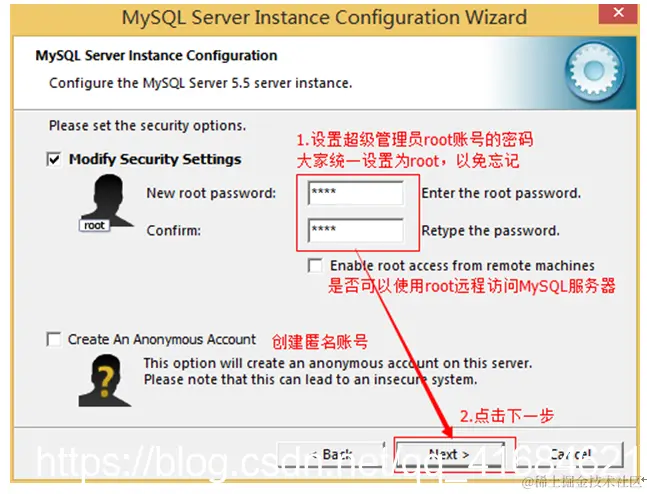
Task: Click the wizard title bar text
Action: point(324,18)
